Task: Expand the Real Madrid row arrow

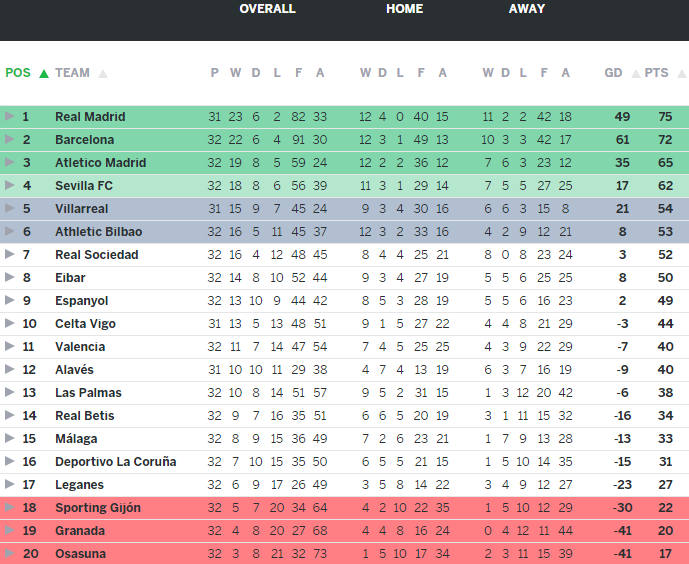Action: pyautogui.click(x=10, y=117)
